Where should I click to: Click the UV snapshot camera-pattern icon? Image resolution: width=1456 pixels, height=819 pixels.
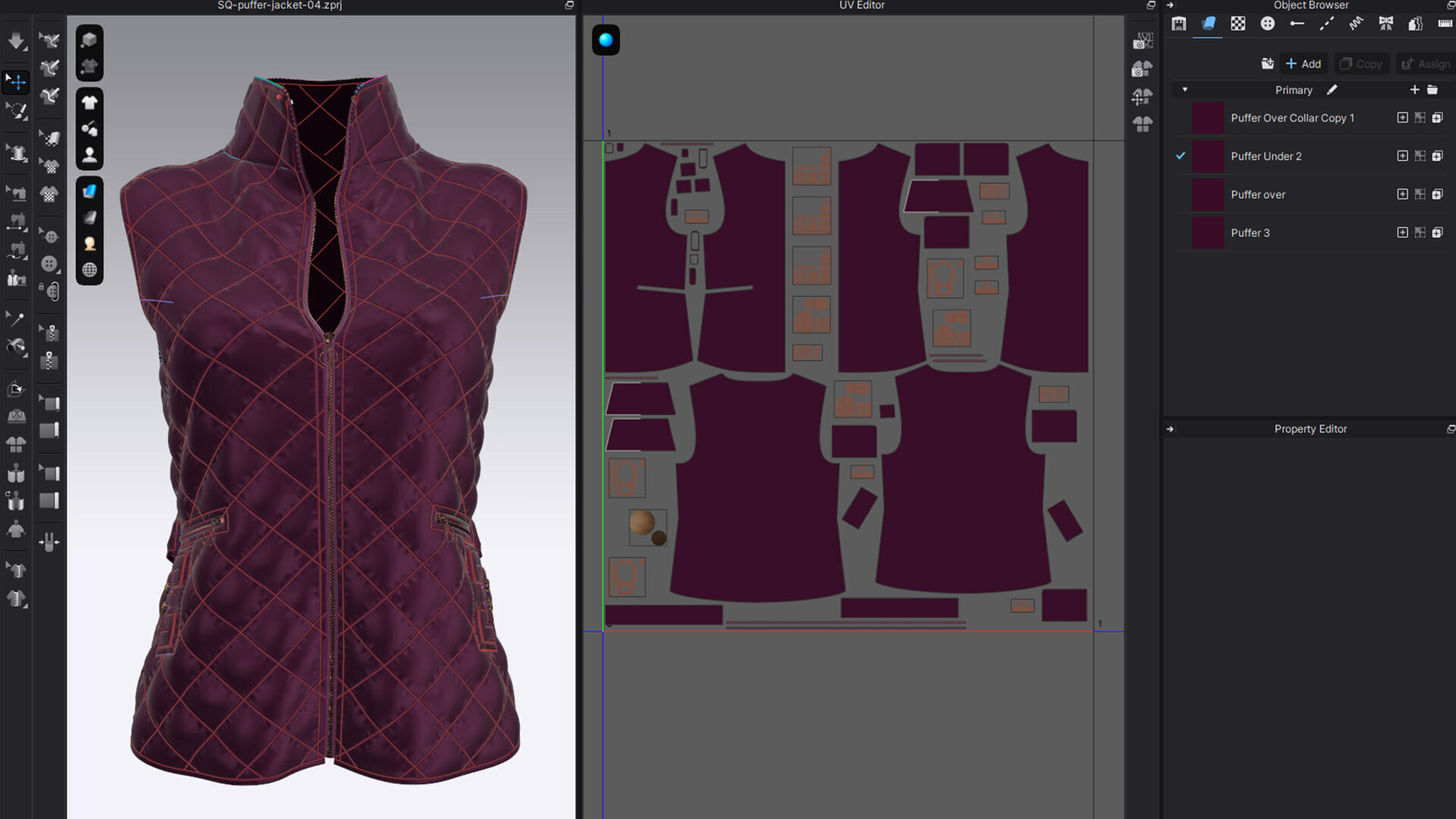(x=1142, y=41)
